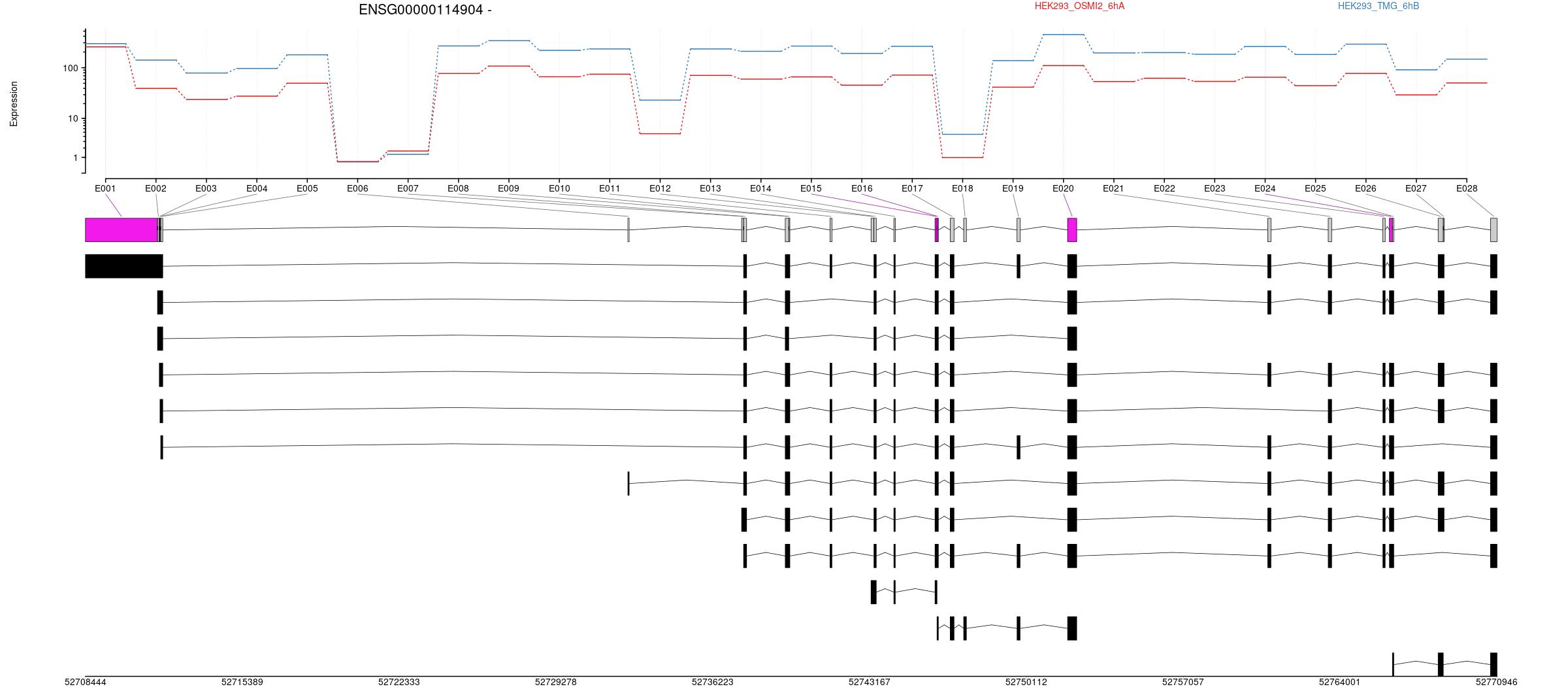Click exon label E012
Screen dimensions: 1568x693
[660, 188]
